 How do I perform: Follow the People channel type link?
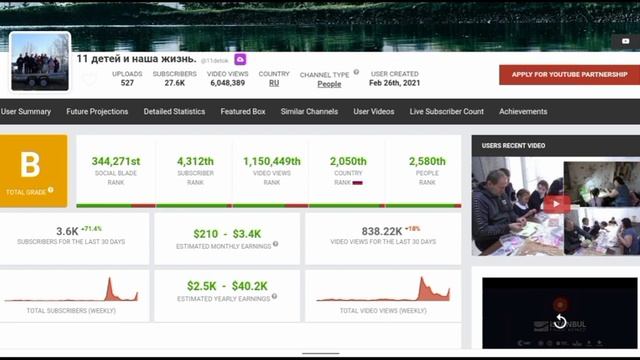(329, 84)
